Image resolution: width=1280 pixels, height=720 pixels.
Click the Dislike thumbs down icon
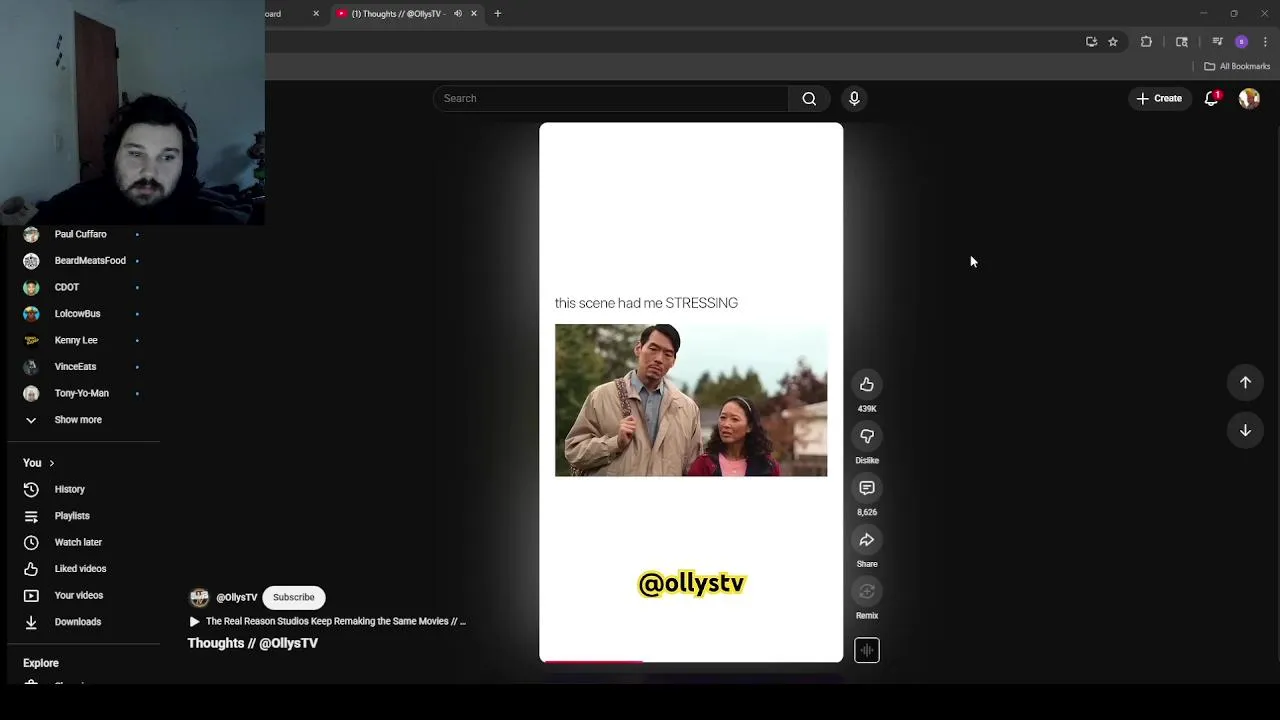867,437
